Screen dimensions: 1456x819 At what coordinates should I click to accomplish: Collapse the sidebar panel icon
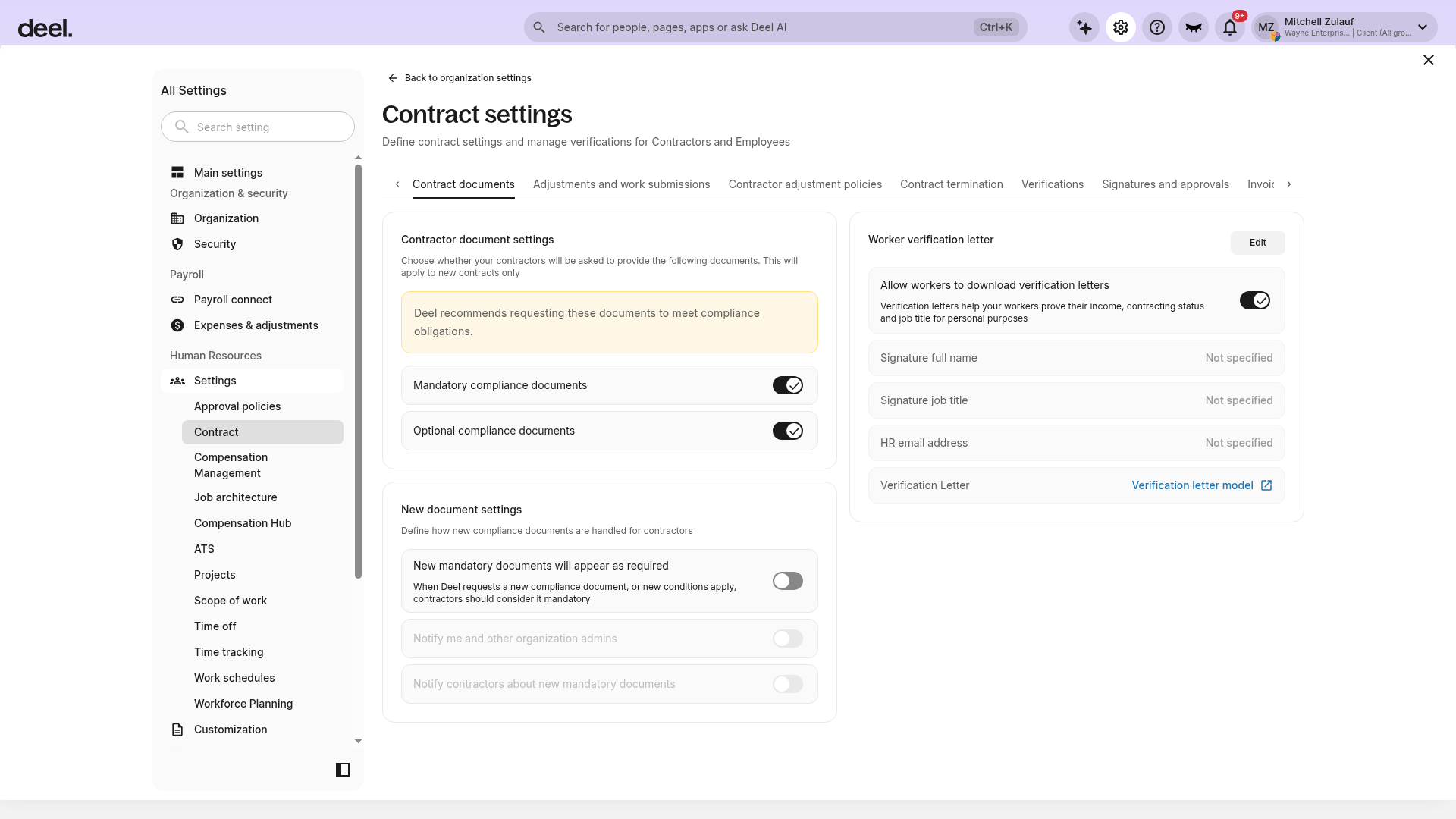pos(343,770)
